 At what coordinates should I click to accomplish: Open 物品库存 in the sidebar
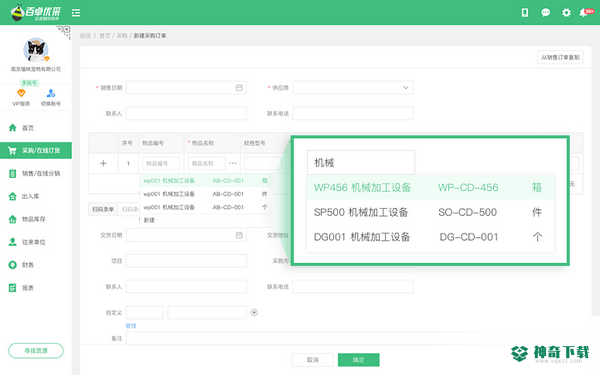pyautogui.click(x=36, y=219)
